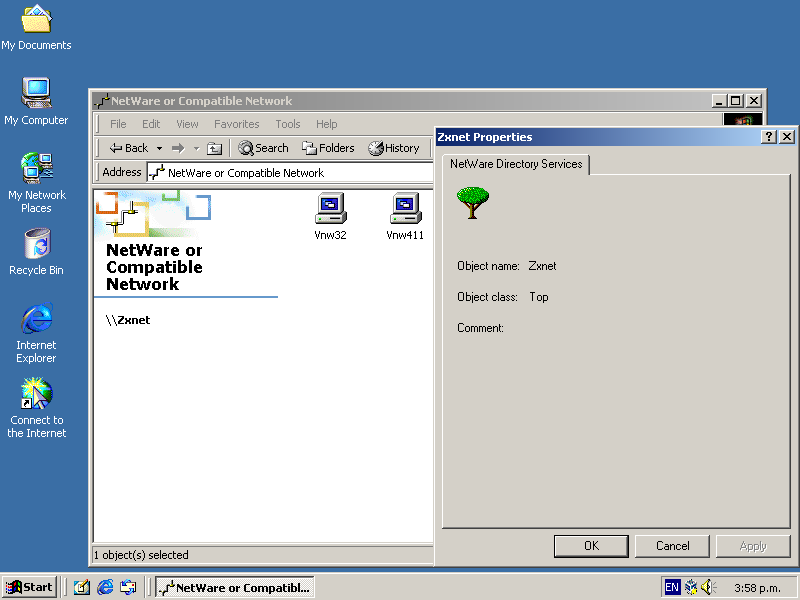
Task: Open the View menu
Action: point(187,124)
